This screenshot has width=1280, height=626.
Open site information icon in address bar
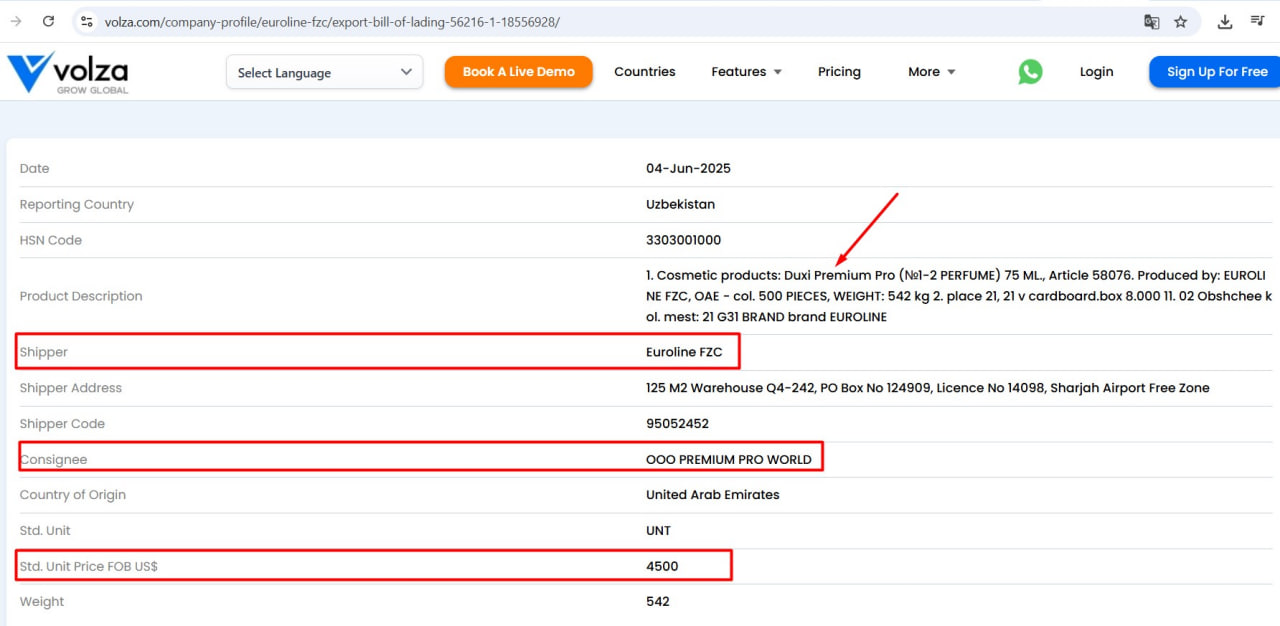[x=87, y=21]
